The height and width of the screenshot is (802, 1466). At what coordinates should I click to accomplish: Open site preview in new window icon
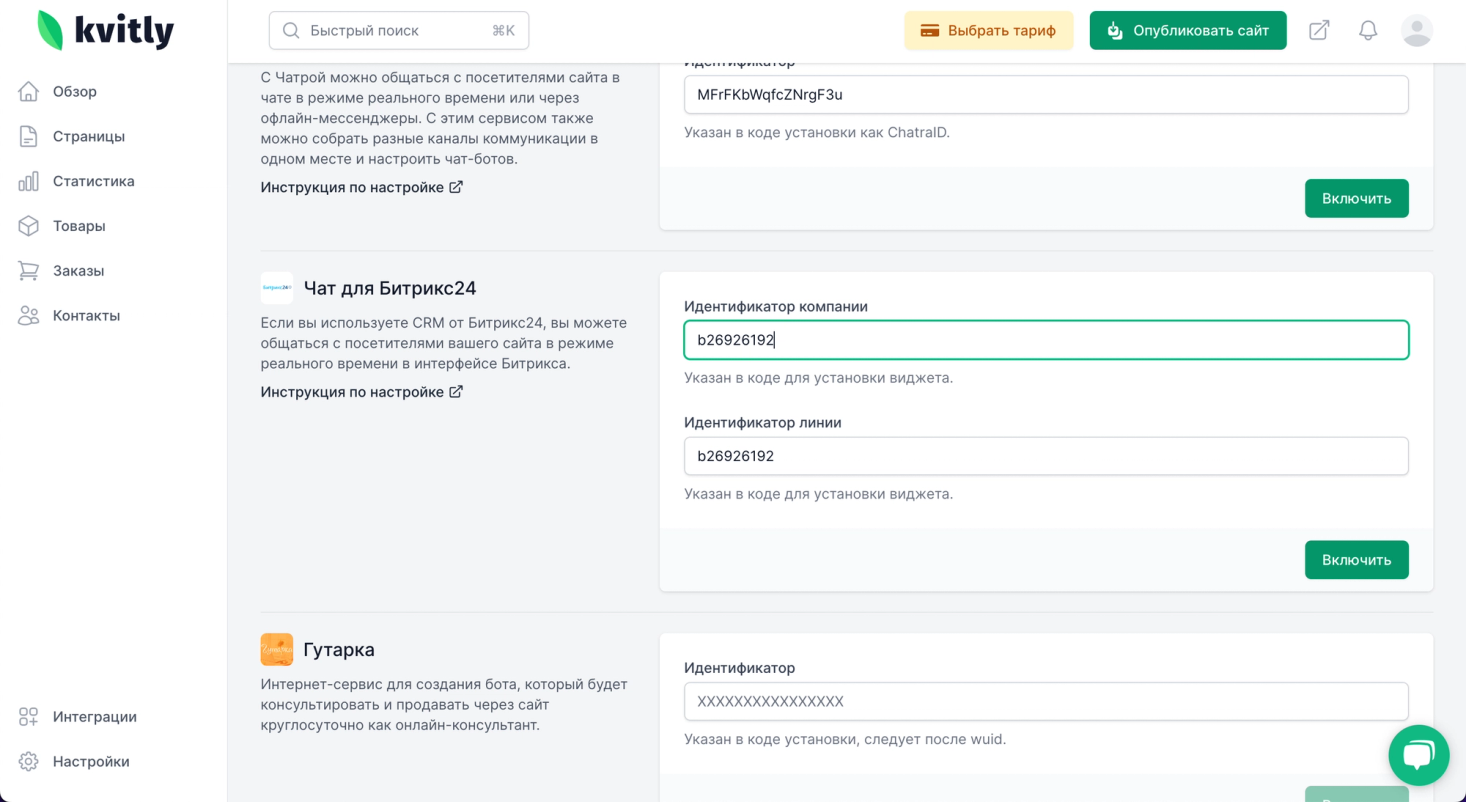coord(1319,30)
